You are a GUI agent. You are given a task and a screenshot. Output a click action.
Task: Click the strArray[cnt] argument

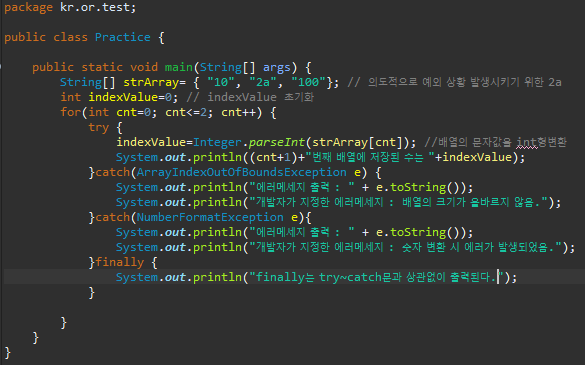[x=357, y=142]
